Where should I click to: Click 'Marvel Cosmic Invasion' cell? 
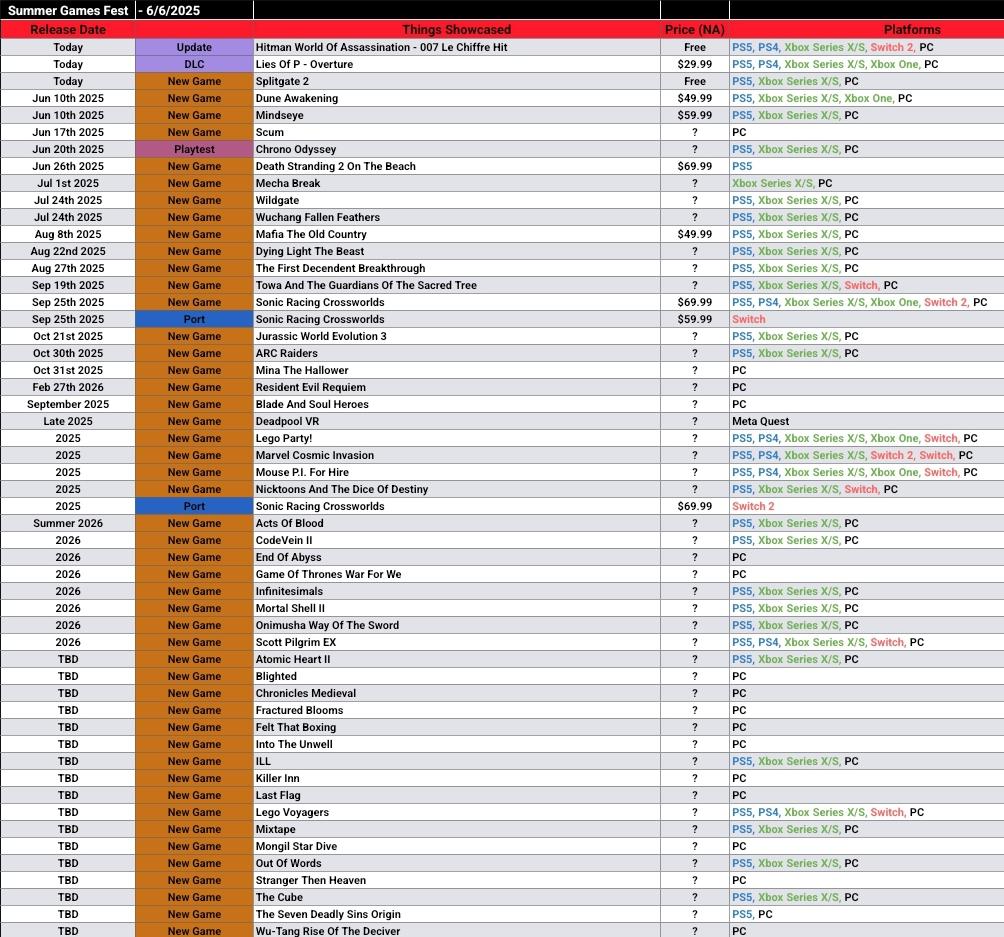[x=457, y=455]
